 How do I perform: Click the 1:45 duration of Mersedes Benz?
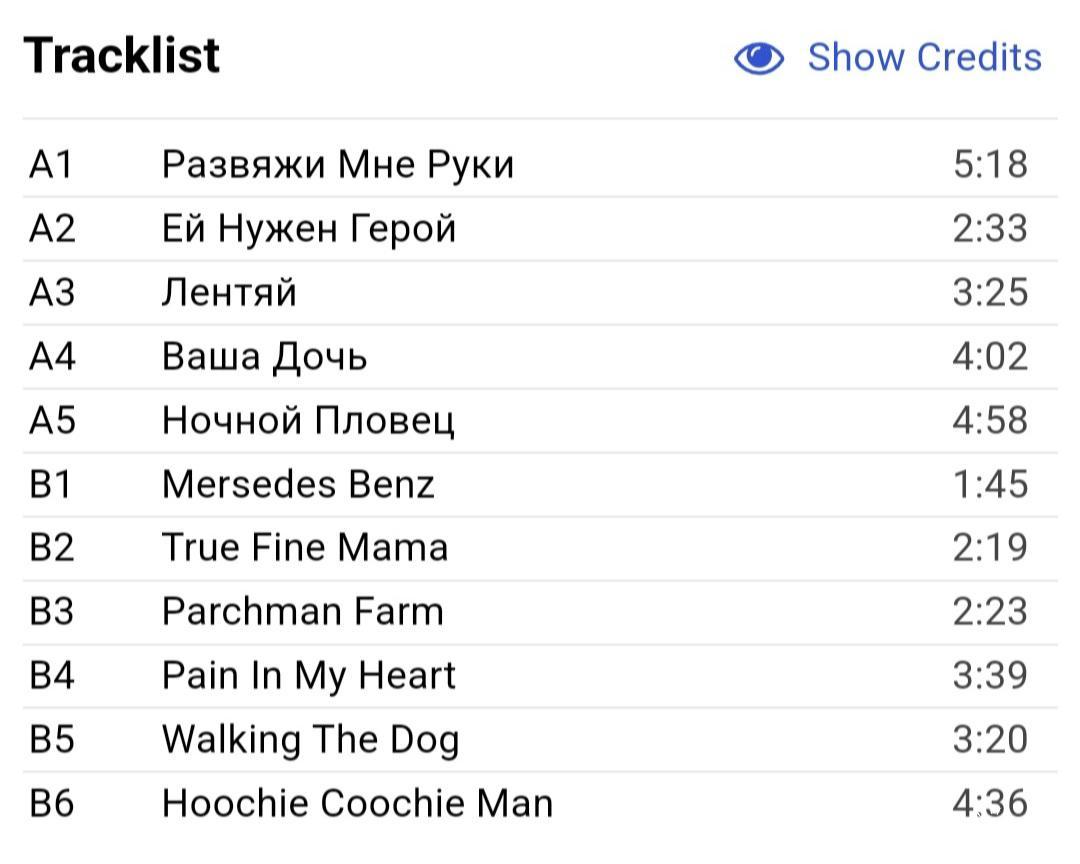point(990,484)
